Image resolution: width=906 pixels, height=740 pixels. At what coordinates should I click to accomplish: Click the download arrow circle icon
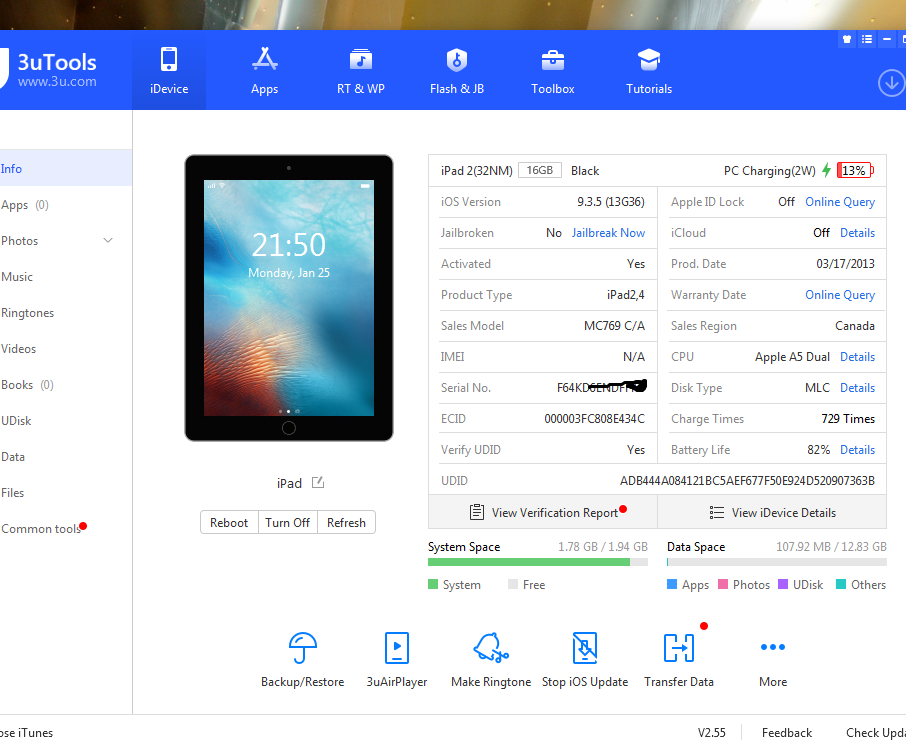pos(892,83)
